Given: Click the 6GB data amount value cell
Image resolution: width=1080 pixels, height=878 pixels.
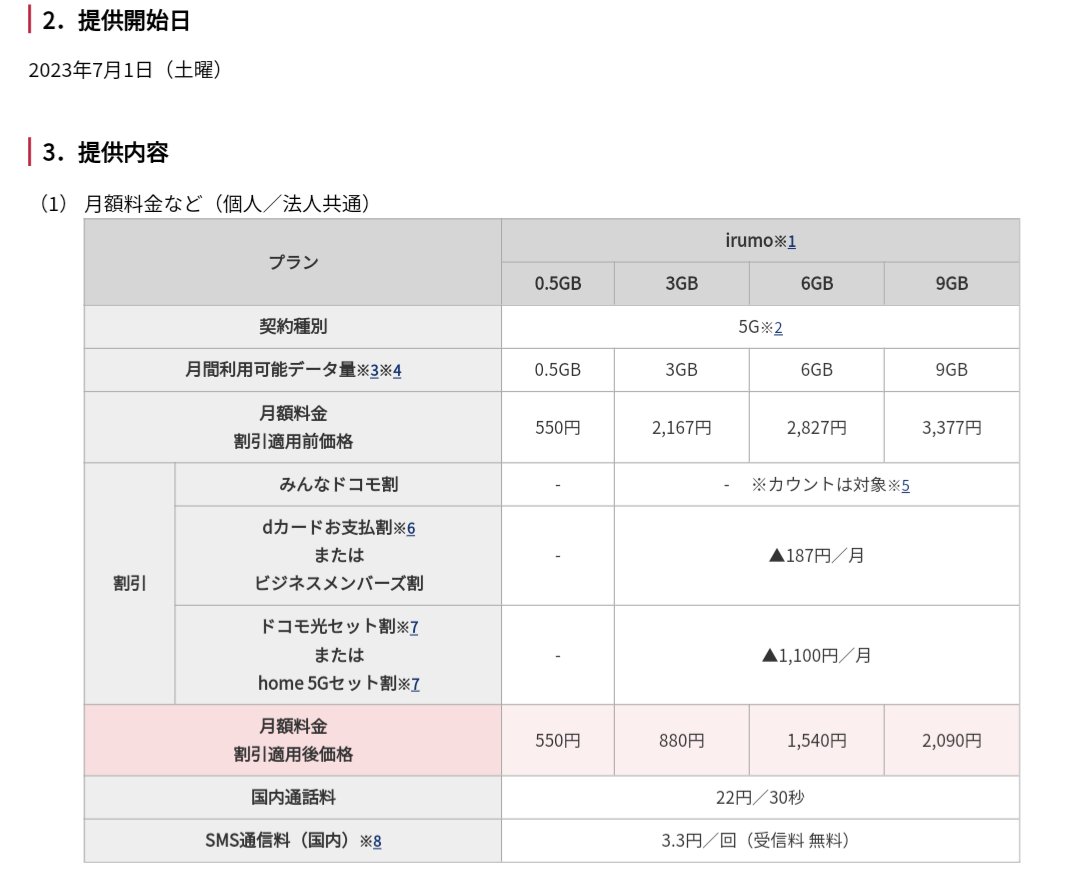Looking at the screenshot, I should click(x=817, y=370).
